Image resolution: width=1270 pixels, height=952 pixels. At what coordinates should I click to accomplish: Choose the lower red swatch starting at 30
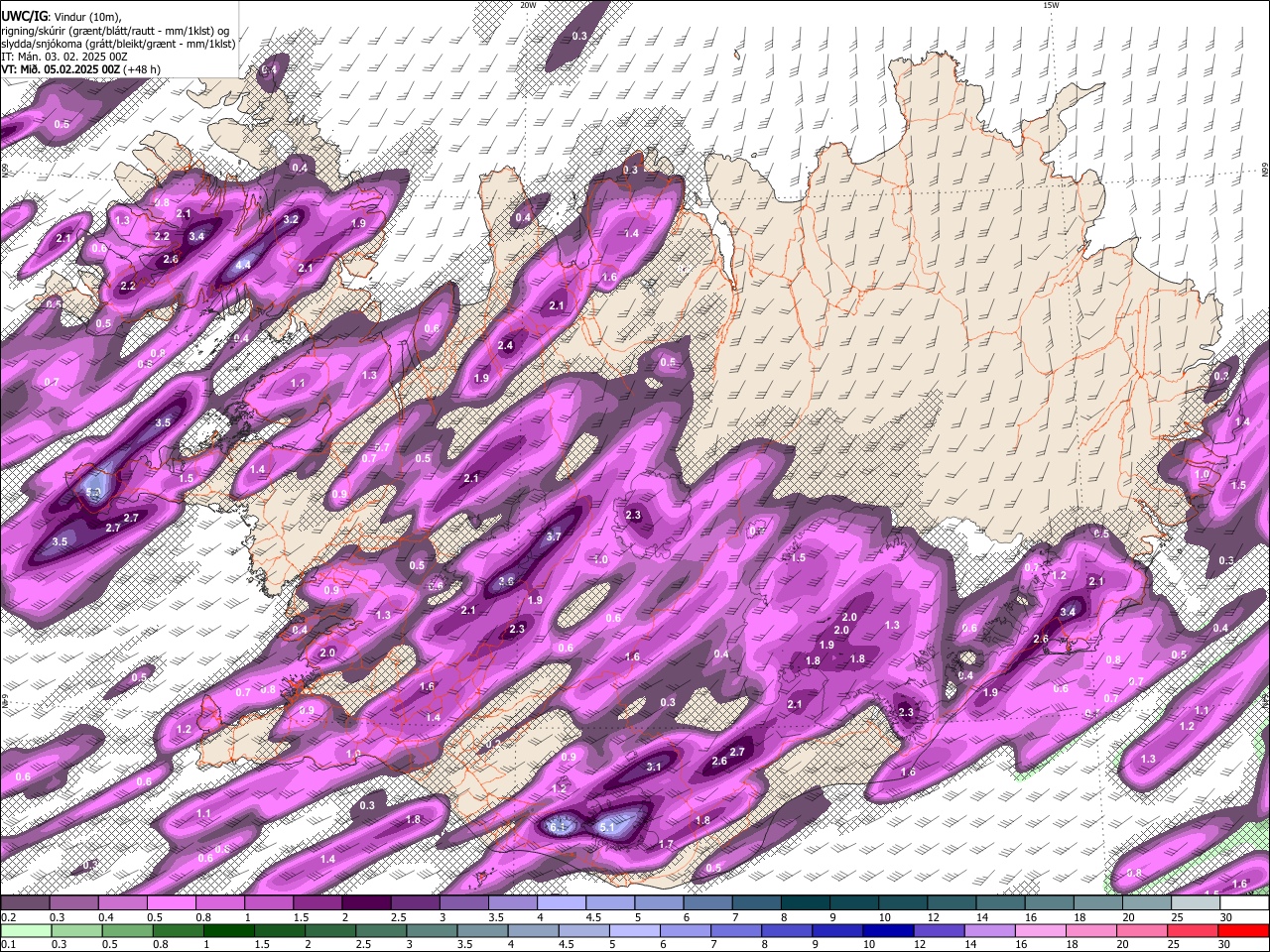[1242, 931]
